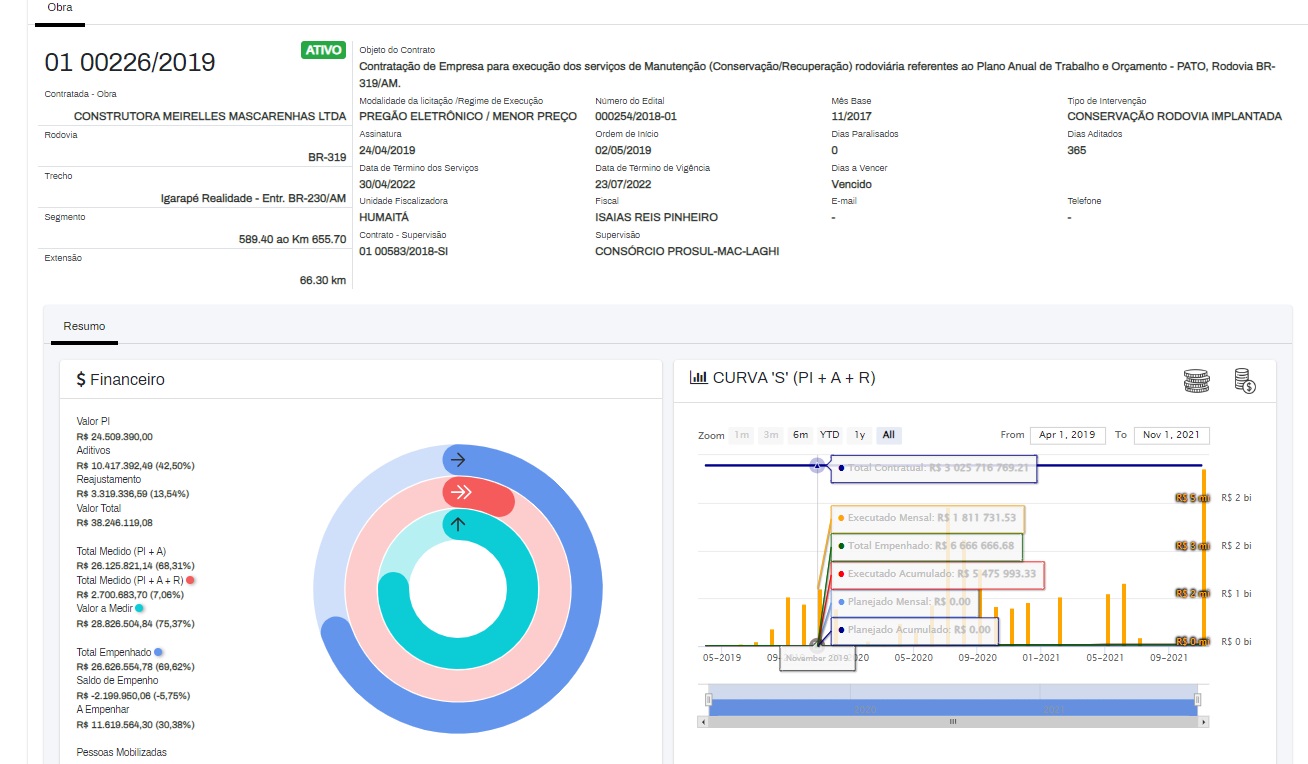Open the Obra tab
Image resolution: width=1308 pixels, height=764 pixels.
tap(60, 8)
